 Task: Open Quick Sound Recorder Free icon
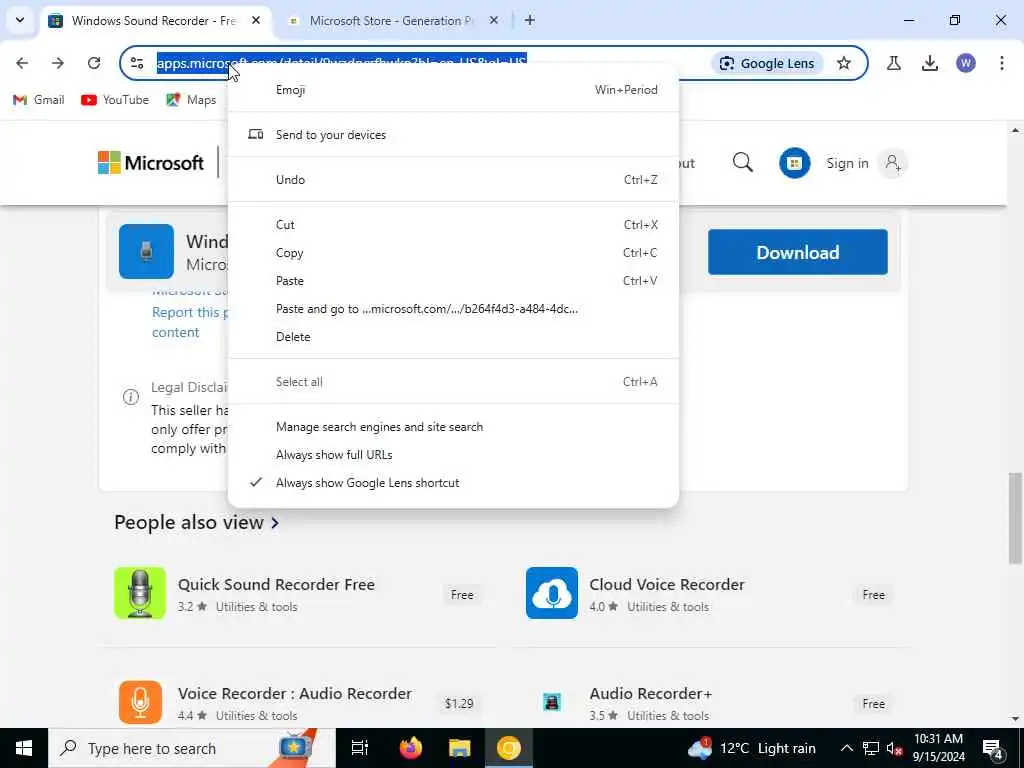pyautogui.click(x=140, y=593)
